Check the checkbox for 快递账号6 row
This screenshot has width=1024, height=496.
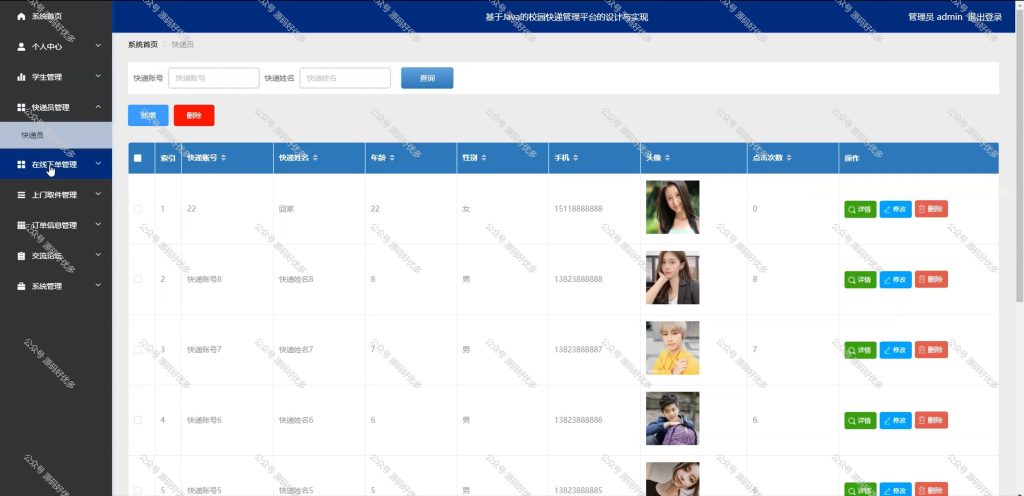click(137, 420)
